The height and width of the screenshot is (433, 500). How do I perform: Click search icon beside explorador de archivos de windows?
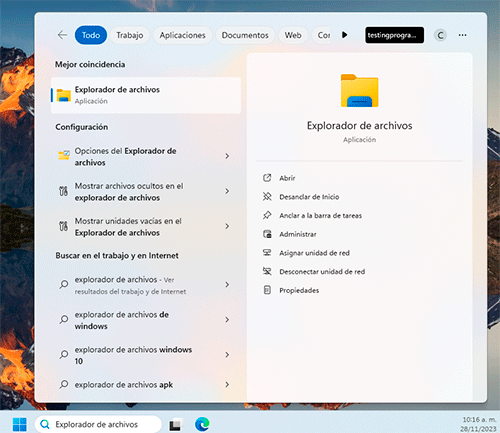(64, 319)
